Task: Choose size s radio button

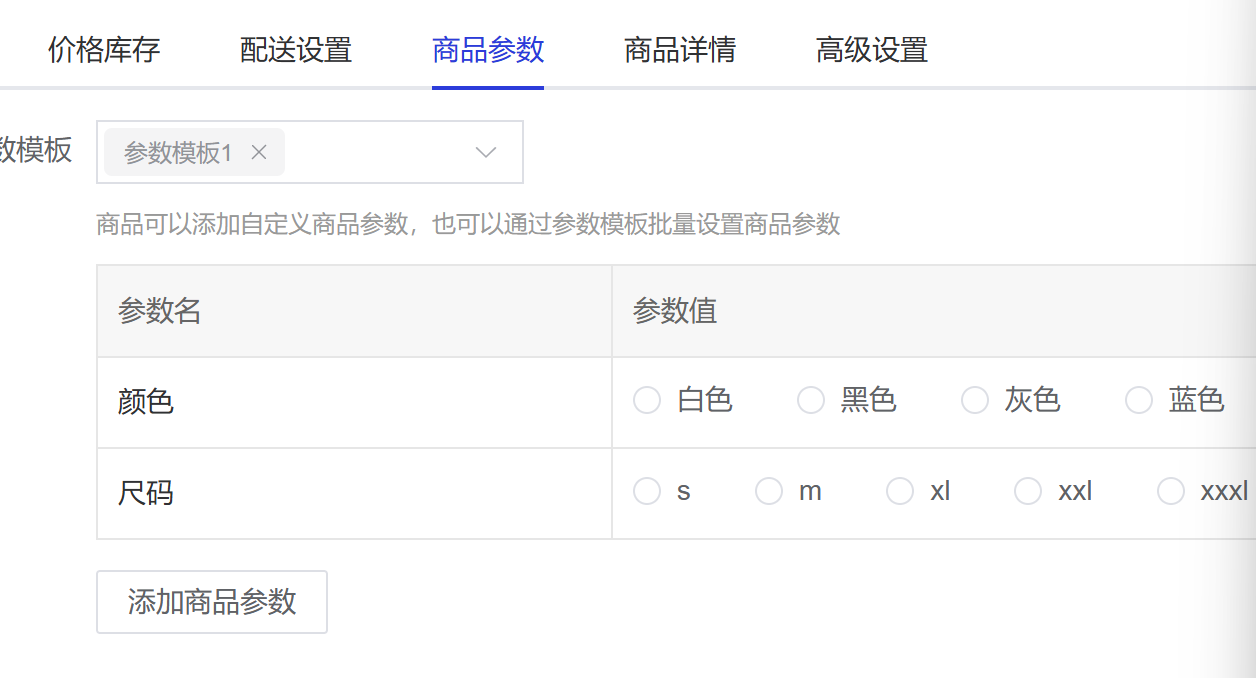Action: 647,491
